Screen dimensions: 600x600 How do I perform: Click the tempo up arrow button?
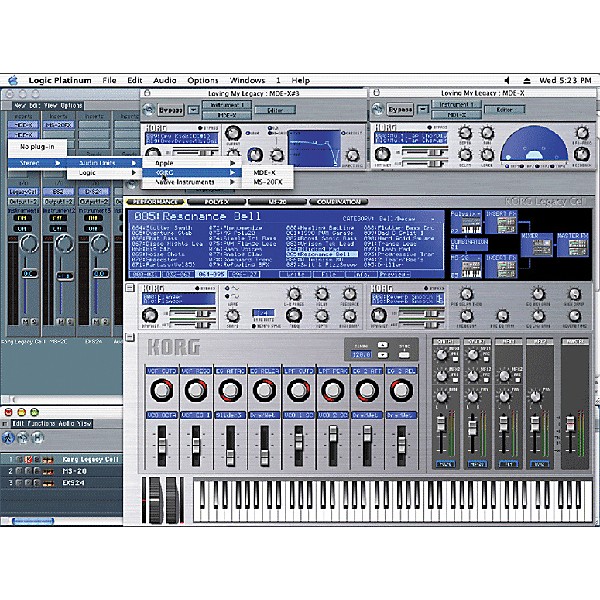[383, 345]
